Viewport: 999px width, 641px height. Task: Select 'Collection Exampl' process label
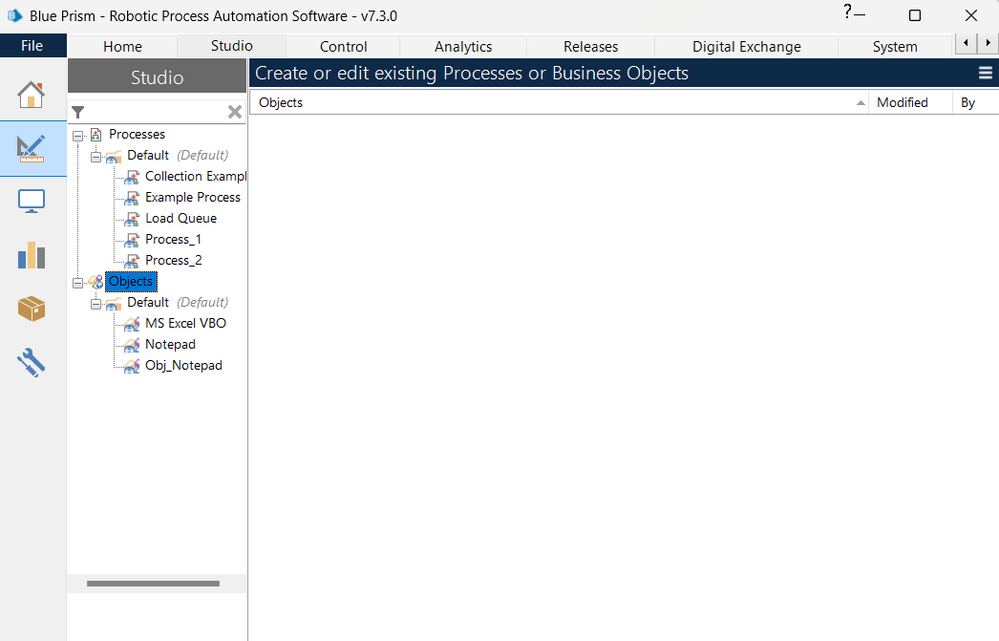coord(196,176)
